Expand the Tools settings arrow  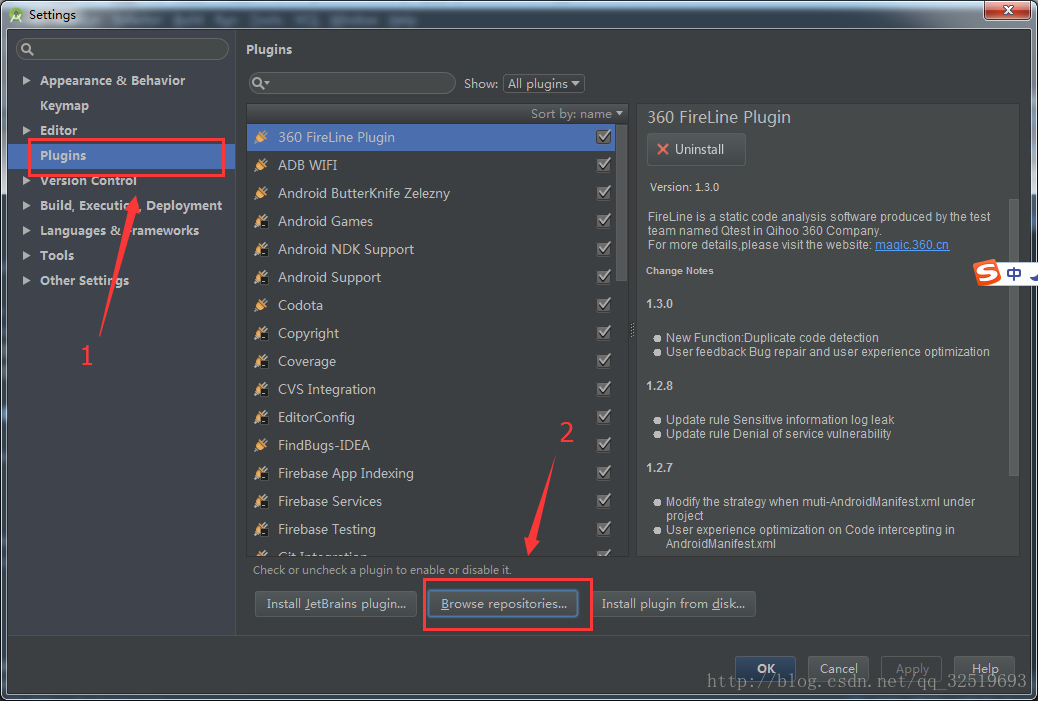26,256
